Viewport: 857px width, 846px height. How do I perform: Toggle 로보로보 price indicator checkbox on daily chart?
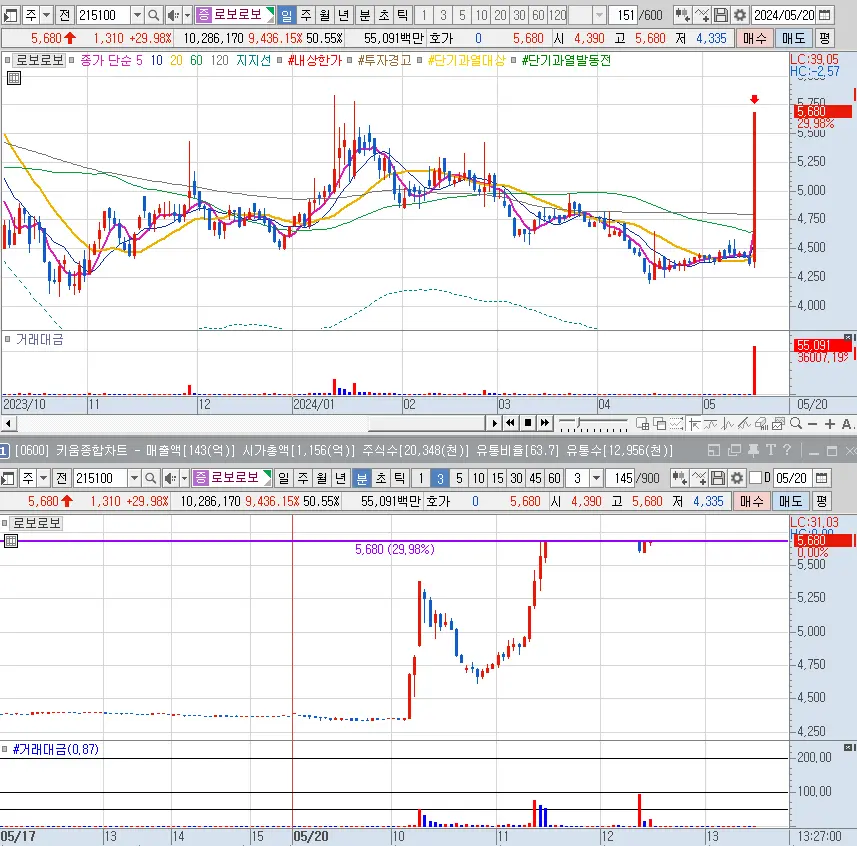click(x=8, y=60)
